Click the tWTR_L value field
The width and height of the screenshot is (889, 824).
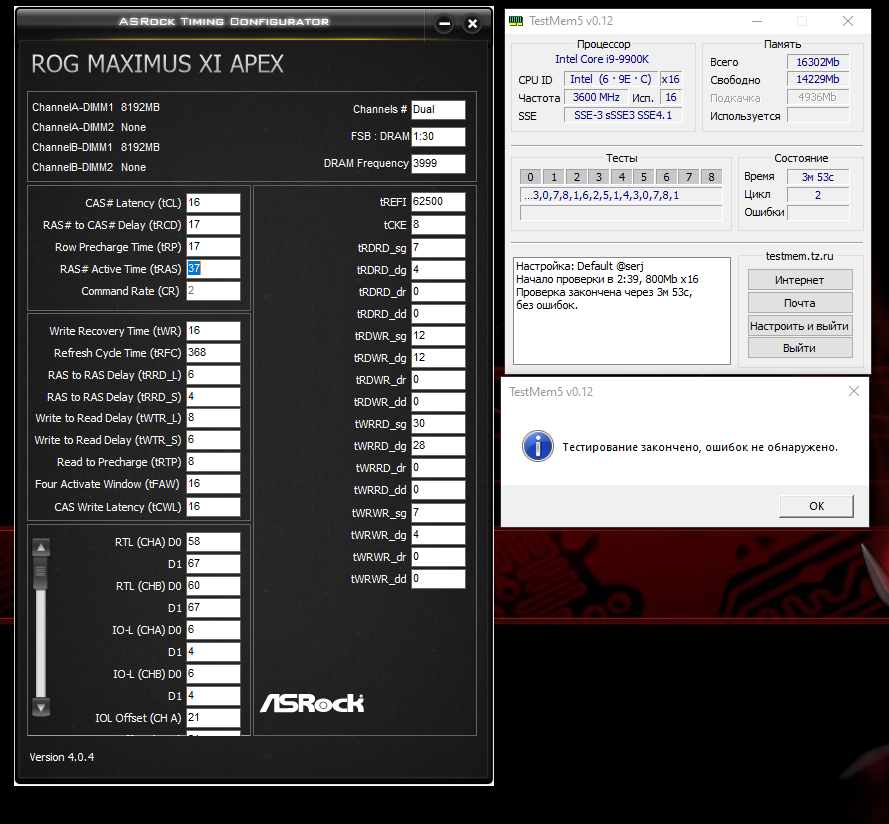213,418
